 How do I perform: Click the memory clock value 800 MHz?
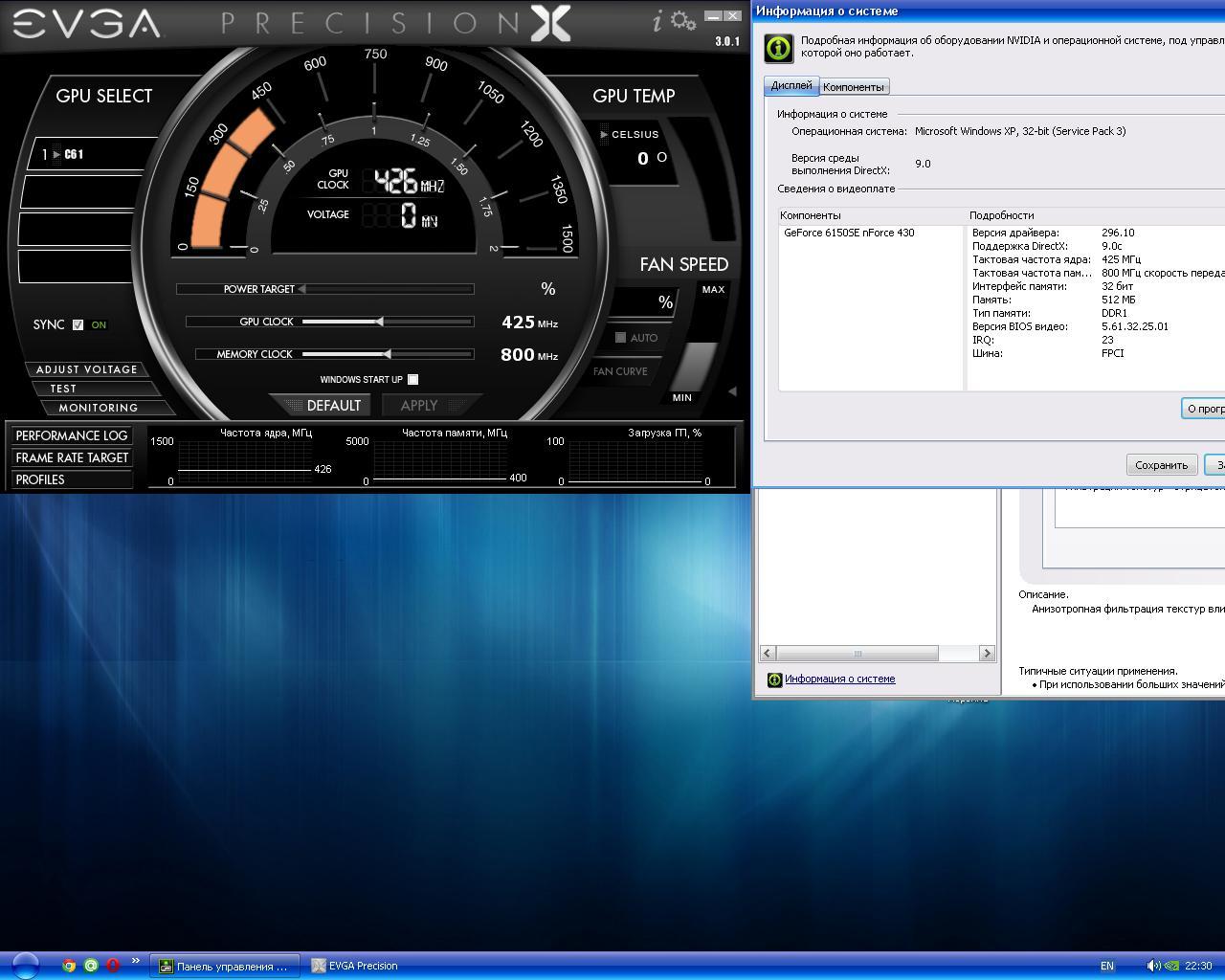pyautogui.click(x=529, y=355)
